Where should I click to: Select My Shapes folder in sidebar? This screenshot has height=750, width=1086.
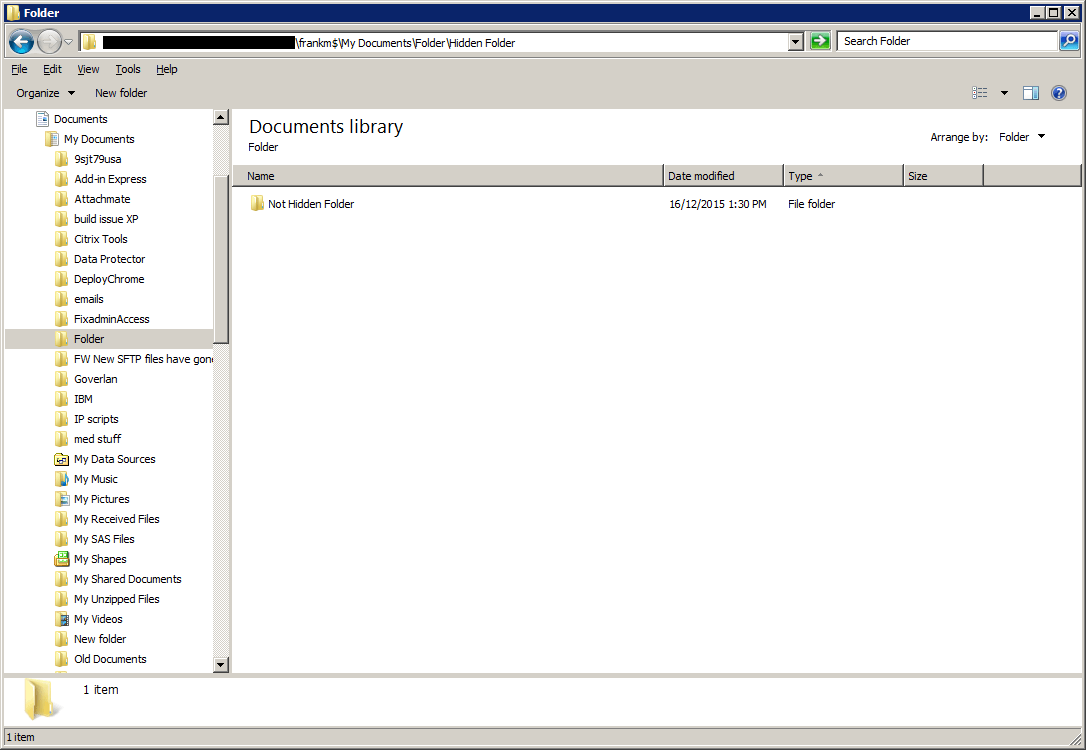[x=100, y=559]
